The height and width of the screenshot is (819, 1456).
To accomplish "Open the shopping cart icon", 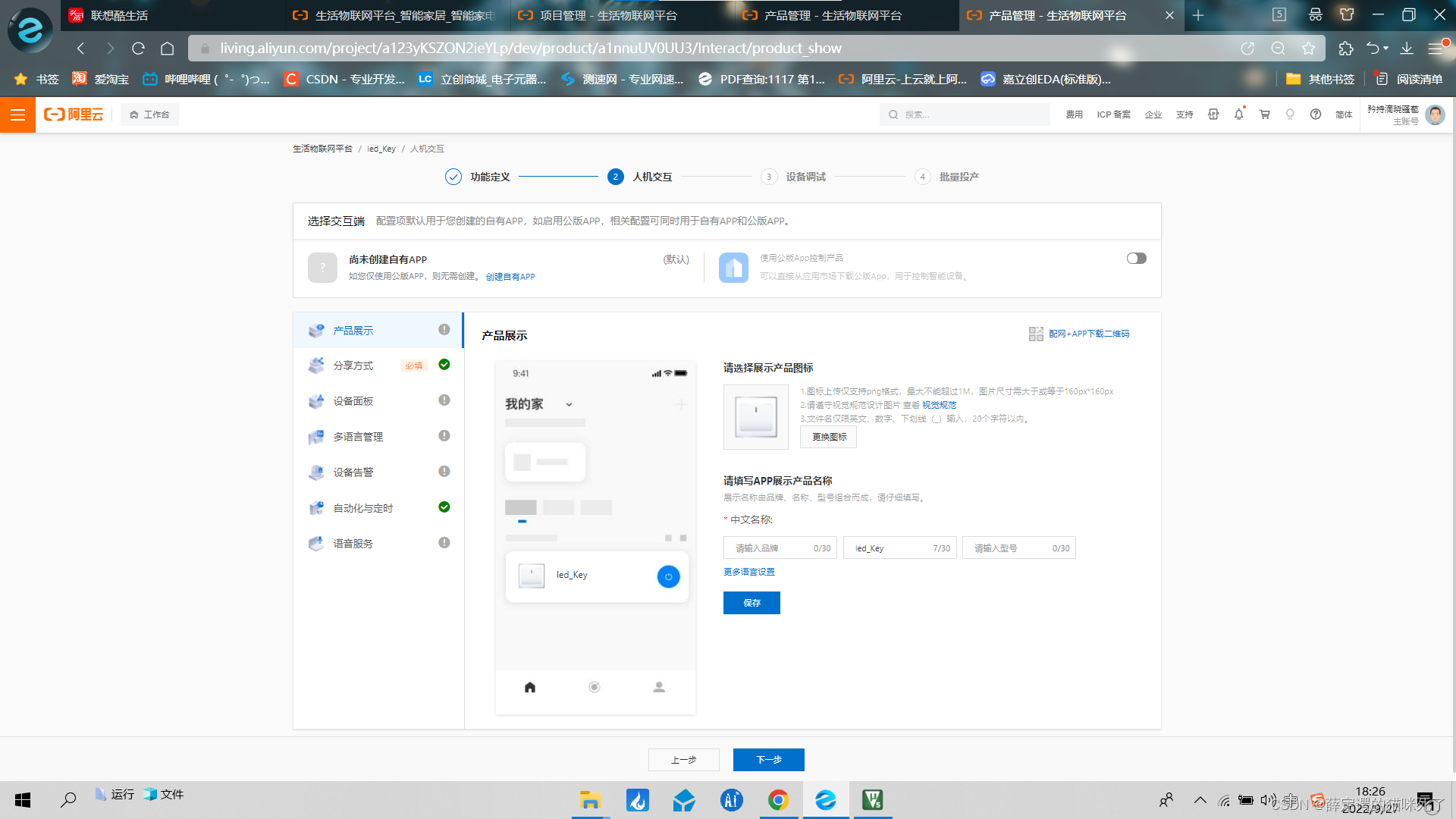I will (x=1264, y=115).
